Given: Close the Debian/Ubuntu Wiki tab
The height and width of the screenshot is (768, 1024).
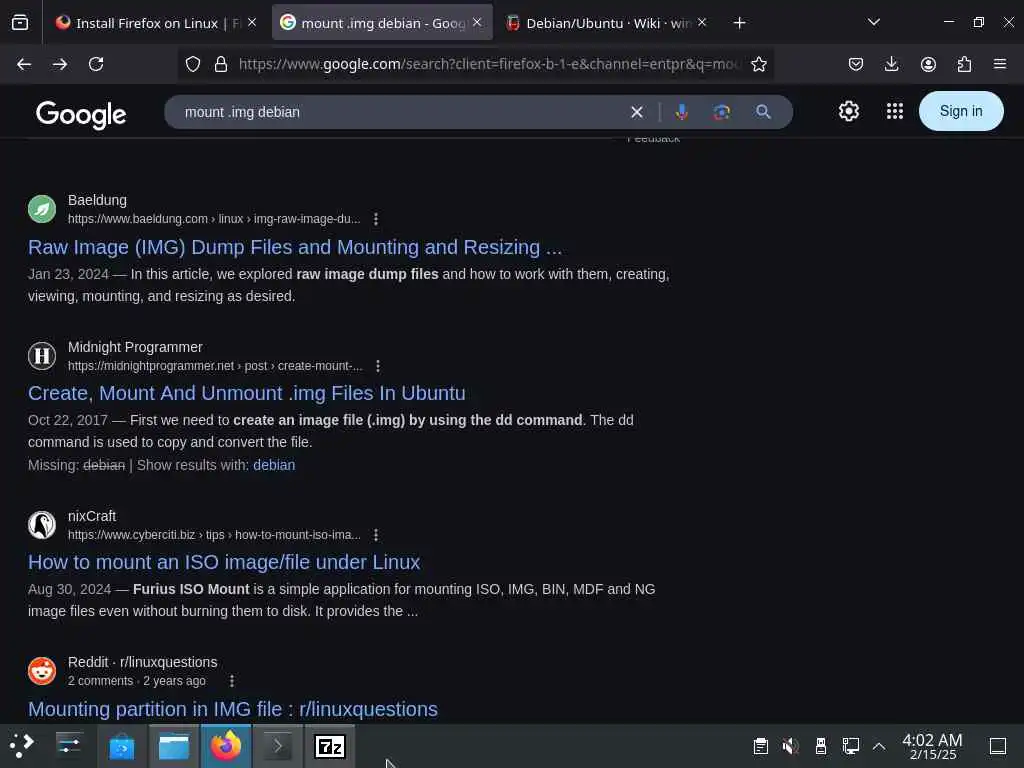Looking at the screenshot, I should [x=702, y=22].
